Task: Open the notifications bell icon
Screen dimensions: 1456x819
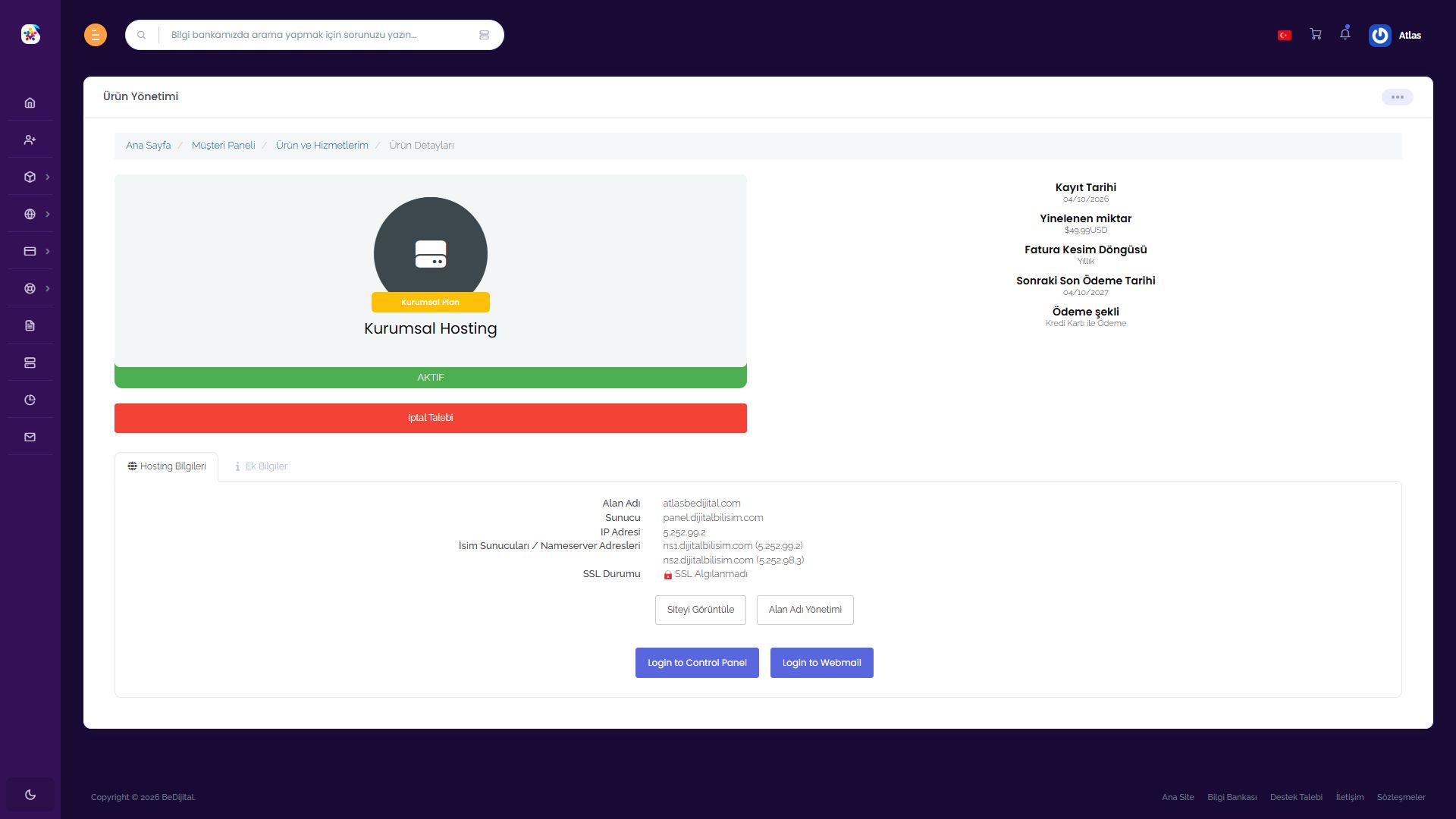Action: point(1345,33)
